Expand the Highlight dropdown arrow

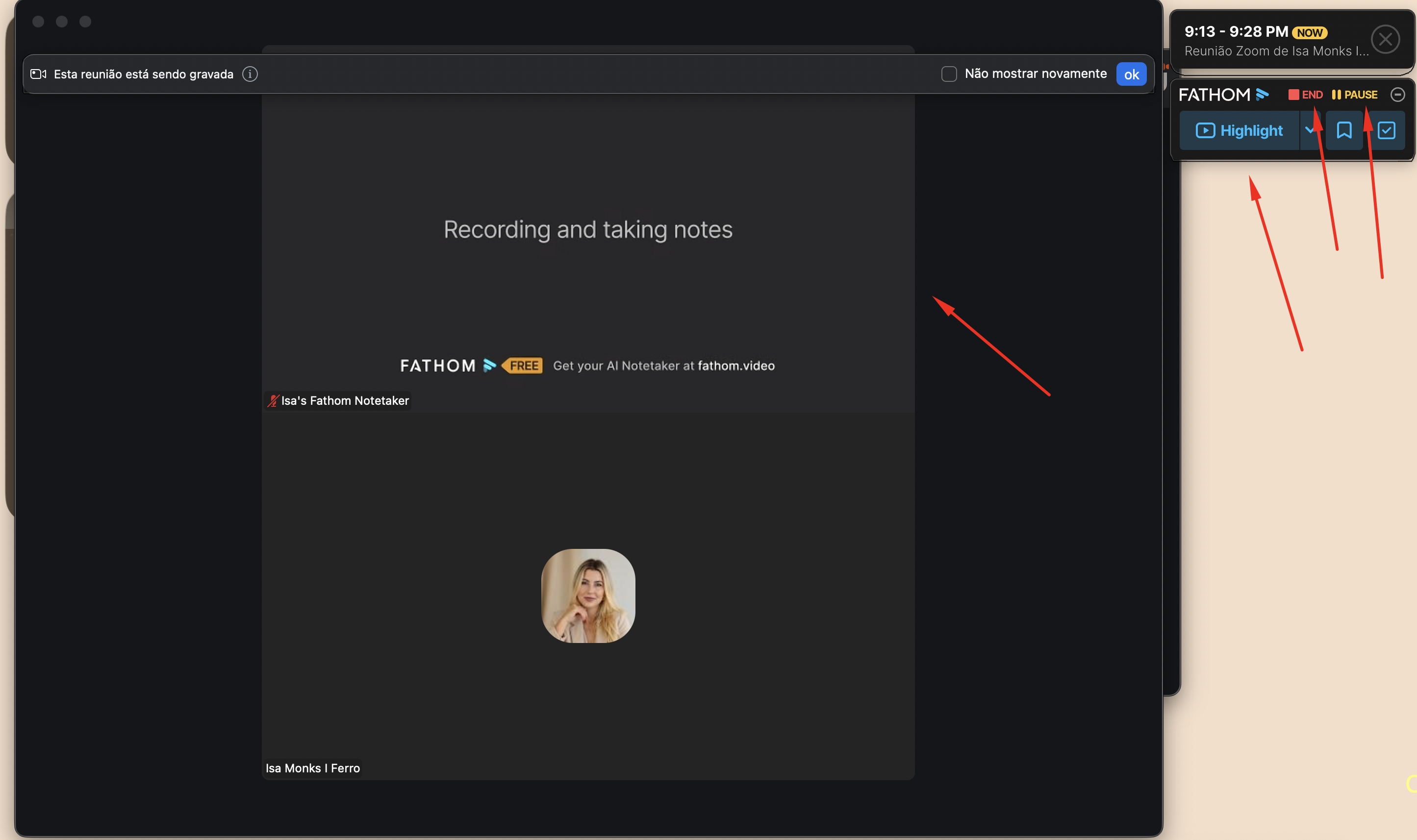[x=1309, y=131]
